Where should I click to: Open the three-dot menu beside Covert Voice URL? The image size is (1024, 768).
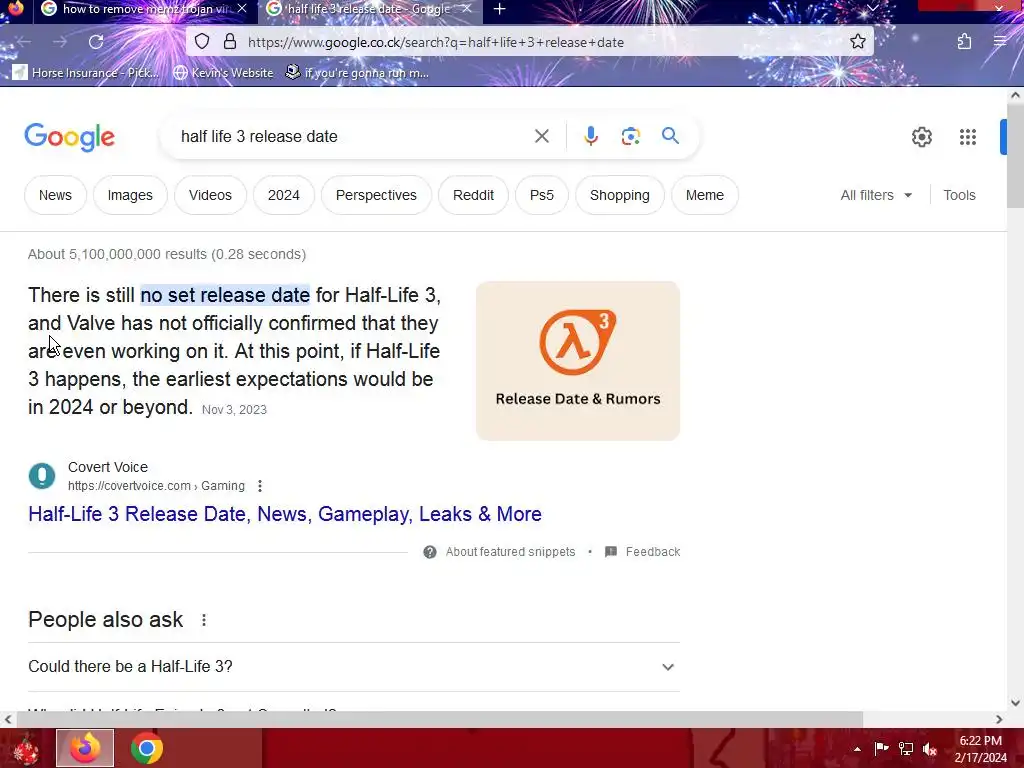tap(260, 486)
